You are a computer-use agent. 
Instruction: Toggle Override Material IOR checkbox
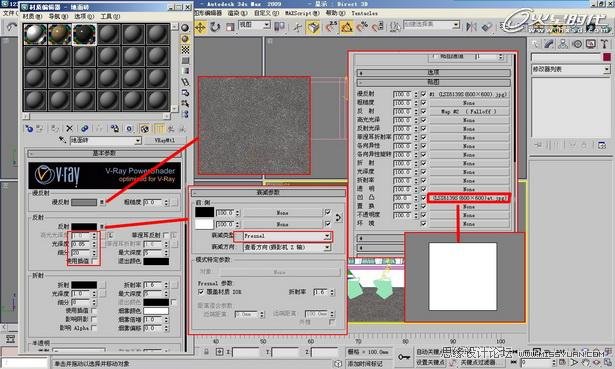point(201,292)
